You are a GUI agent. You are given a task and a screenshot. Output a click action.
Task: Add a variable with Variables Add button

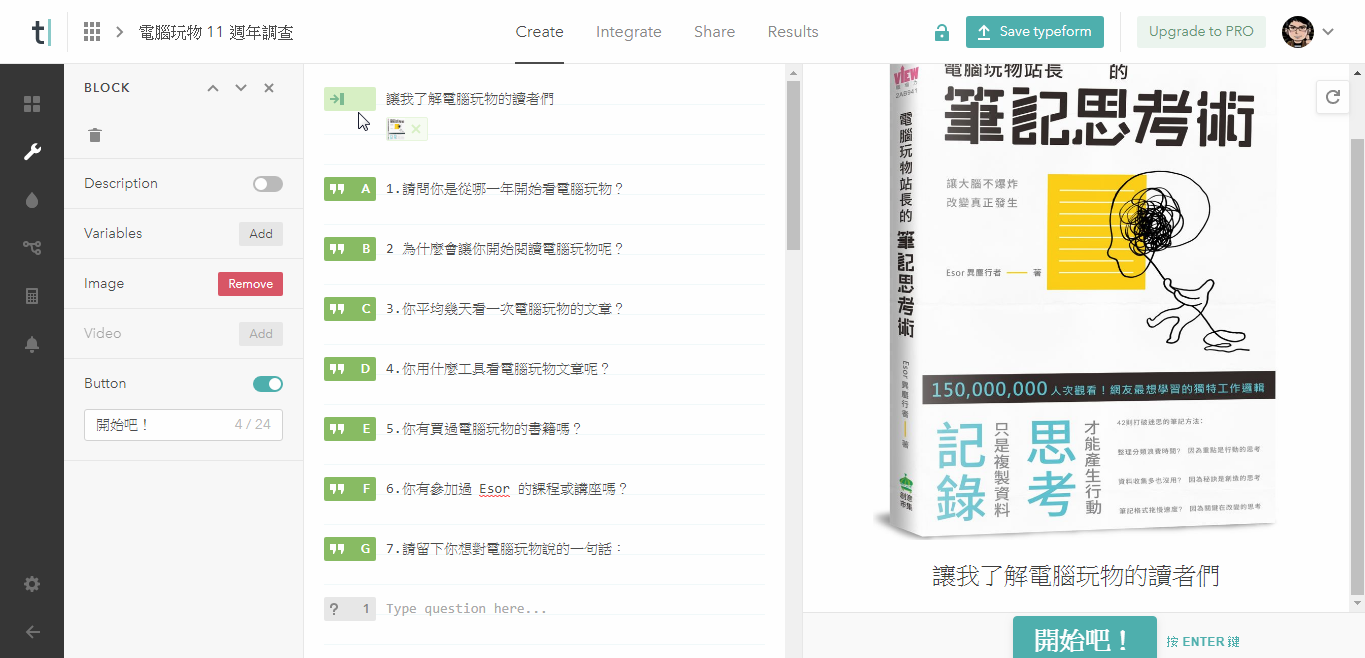(261, 234)
